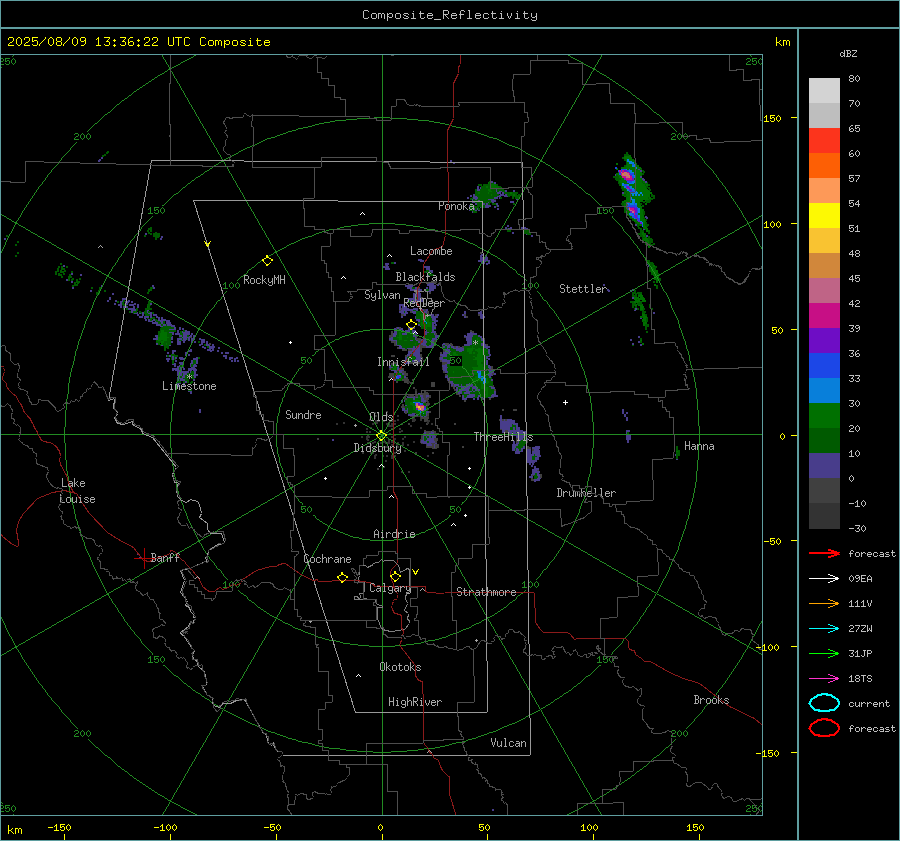
Task: Click the magenta 18TS arrow legend icon
Action: coord(824,679)
